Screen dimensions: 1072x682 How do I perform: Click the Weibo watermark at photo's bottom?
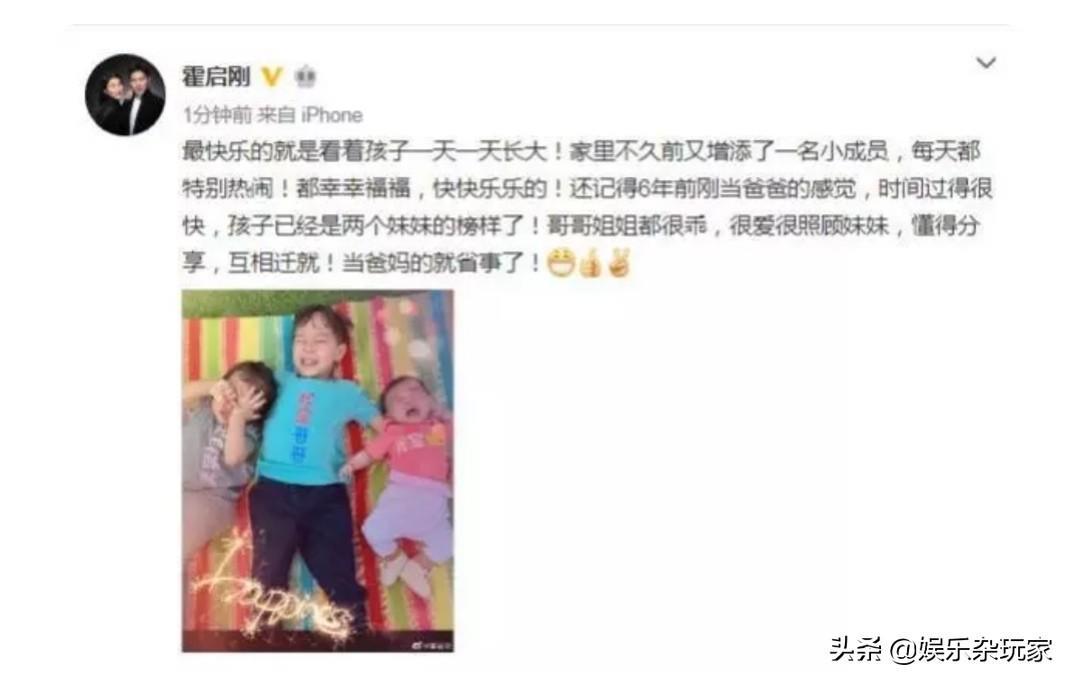pos(431,644)
